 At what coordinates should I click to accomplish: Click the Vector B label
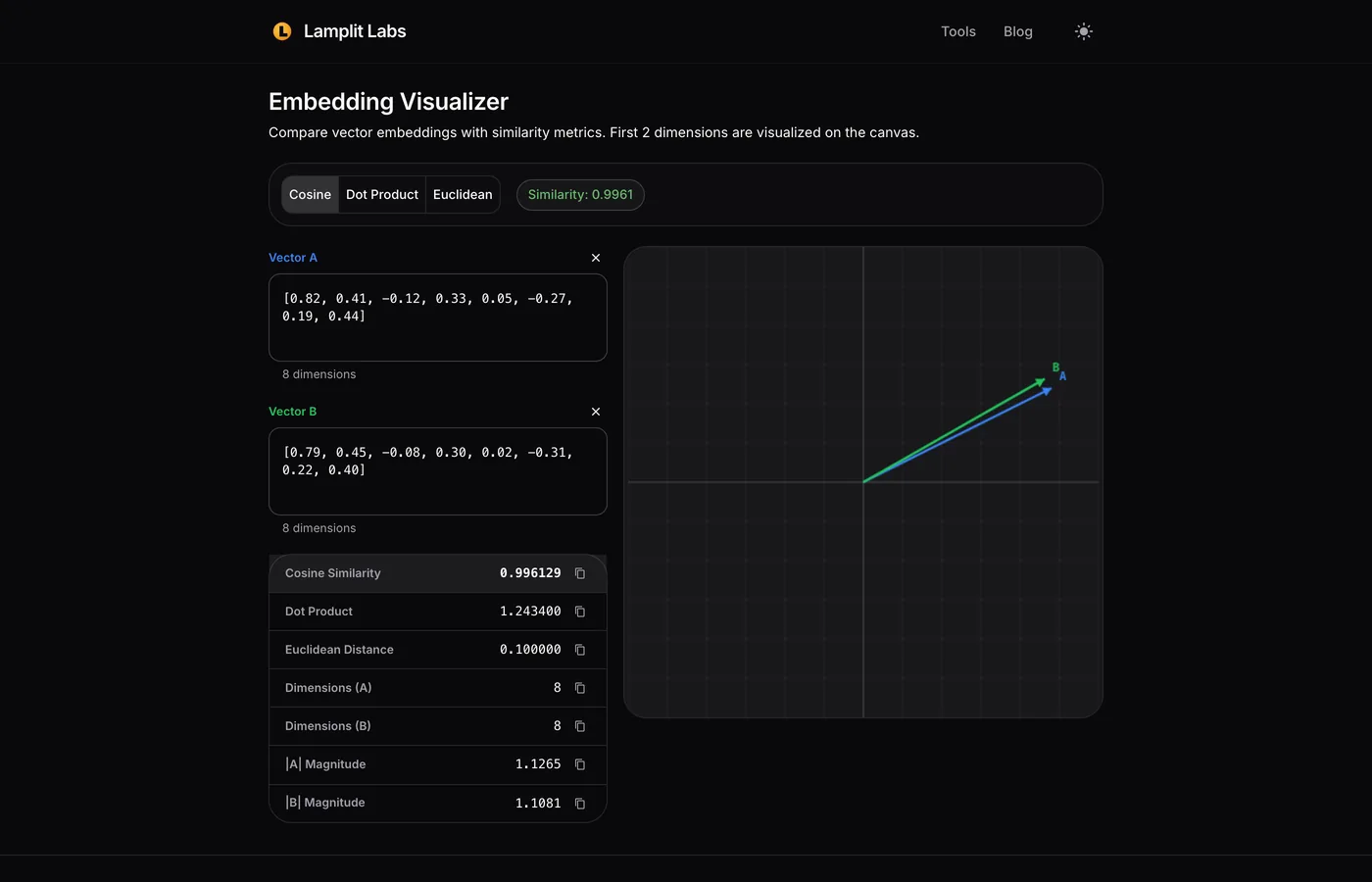pyautogui.click(x=293, y=412)
